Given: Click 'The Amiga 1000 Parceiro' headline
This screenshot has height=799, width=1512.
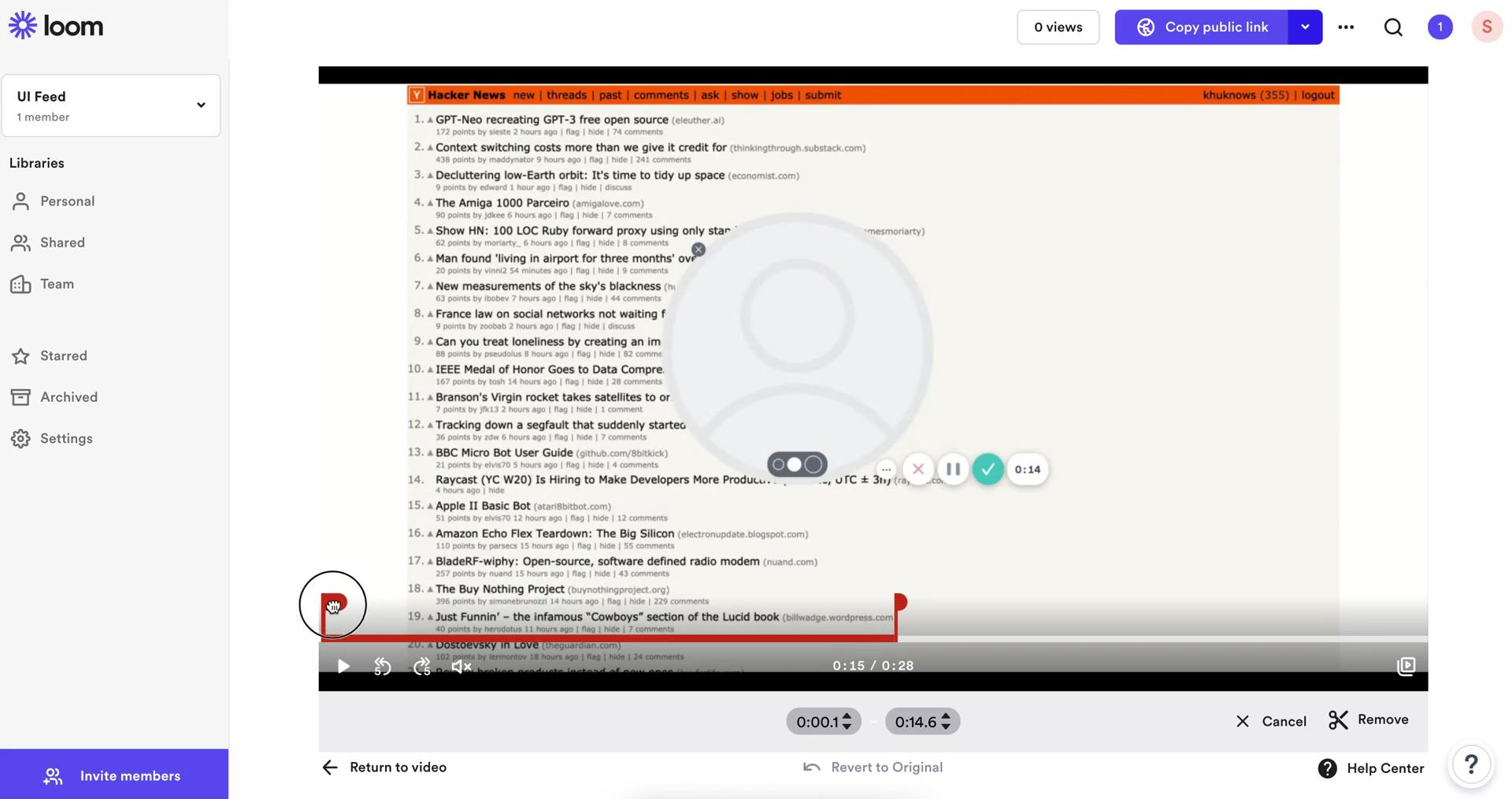Looking at the screenshot, I should (x=502, y=203).
